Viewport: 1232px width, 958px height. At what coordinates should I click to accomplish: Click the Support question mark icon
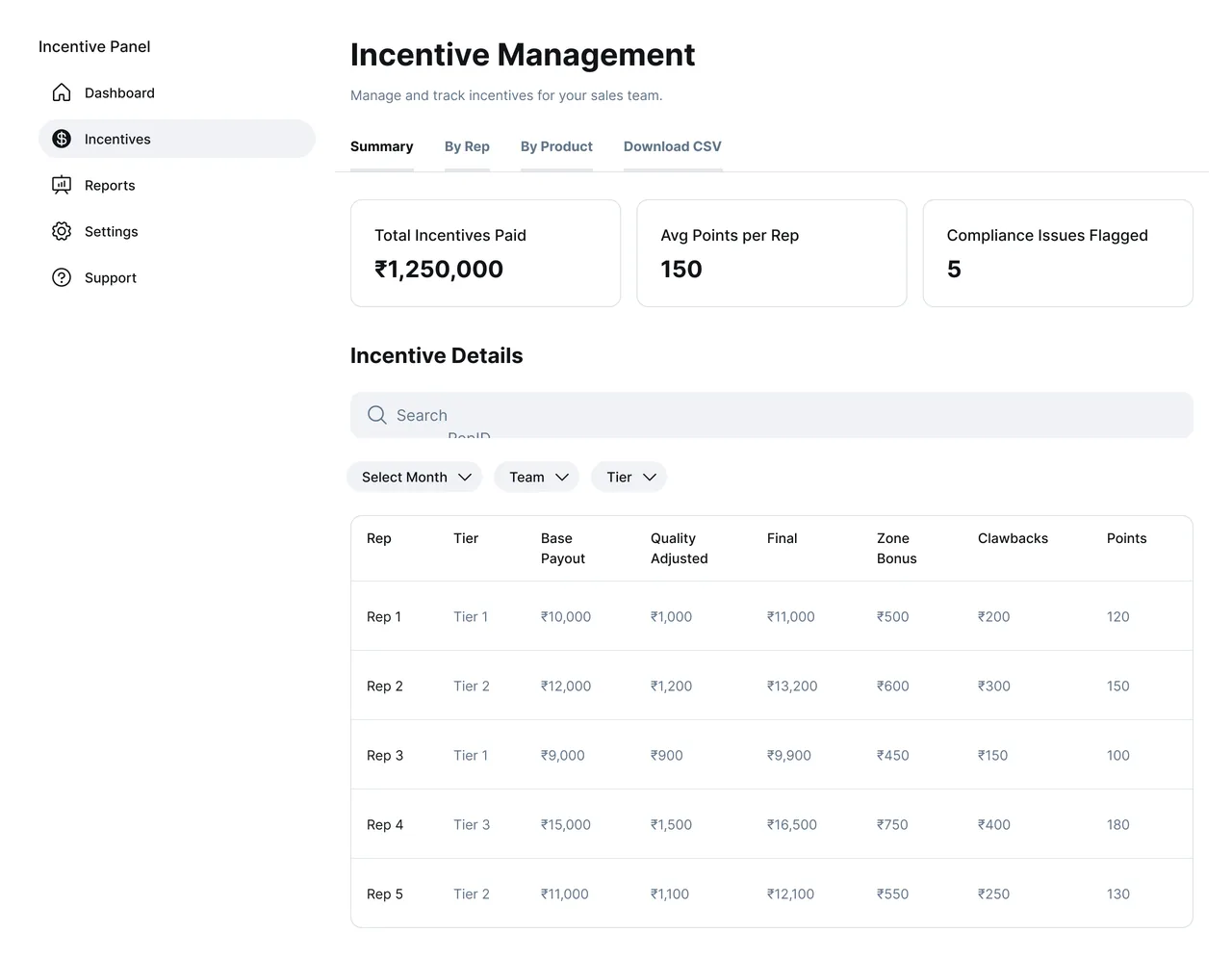coord(62,277)
